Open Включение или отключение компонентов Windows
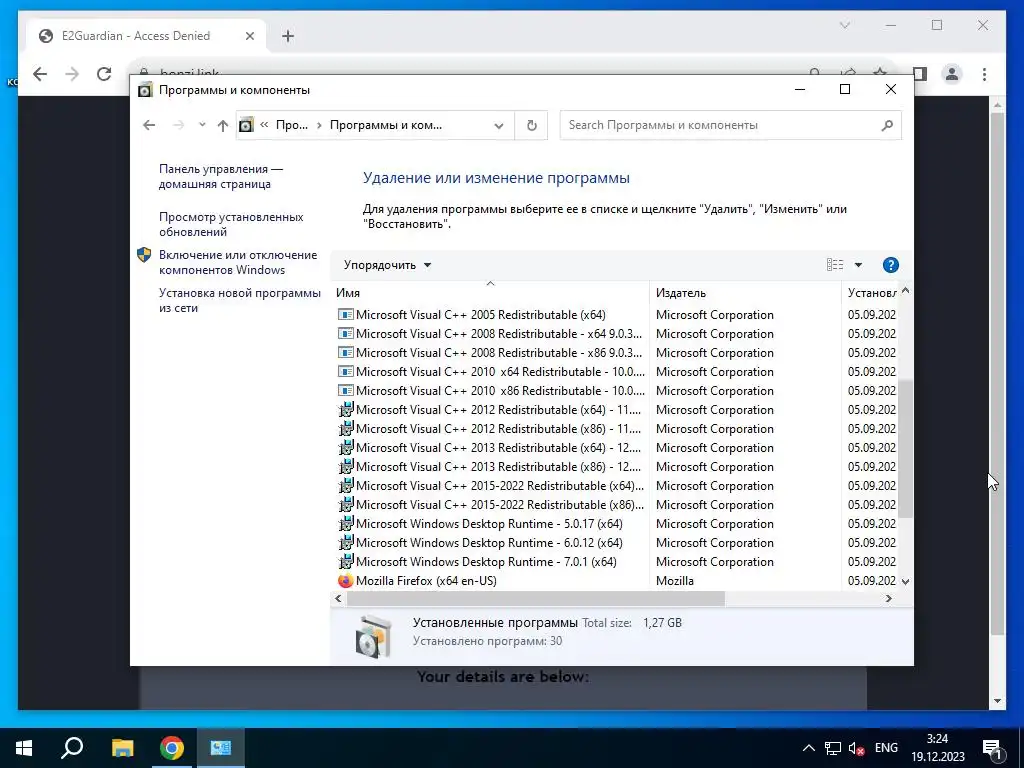The width and height of the screenshot is (1024, 768). point(238,263)
